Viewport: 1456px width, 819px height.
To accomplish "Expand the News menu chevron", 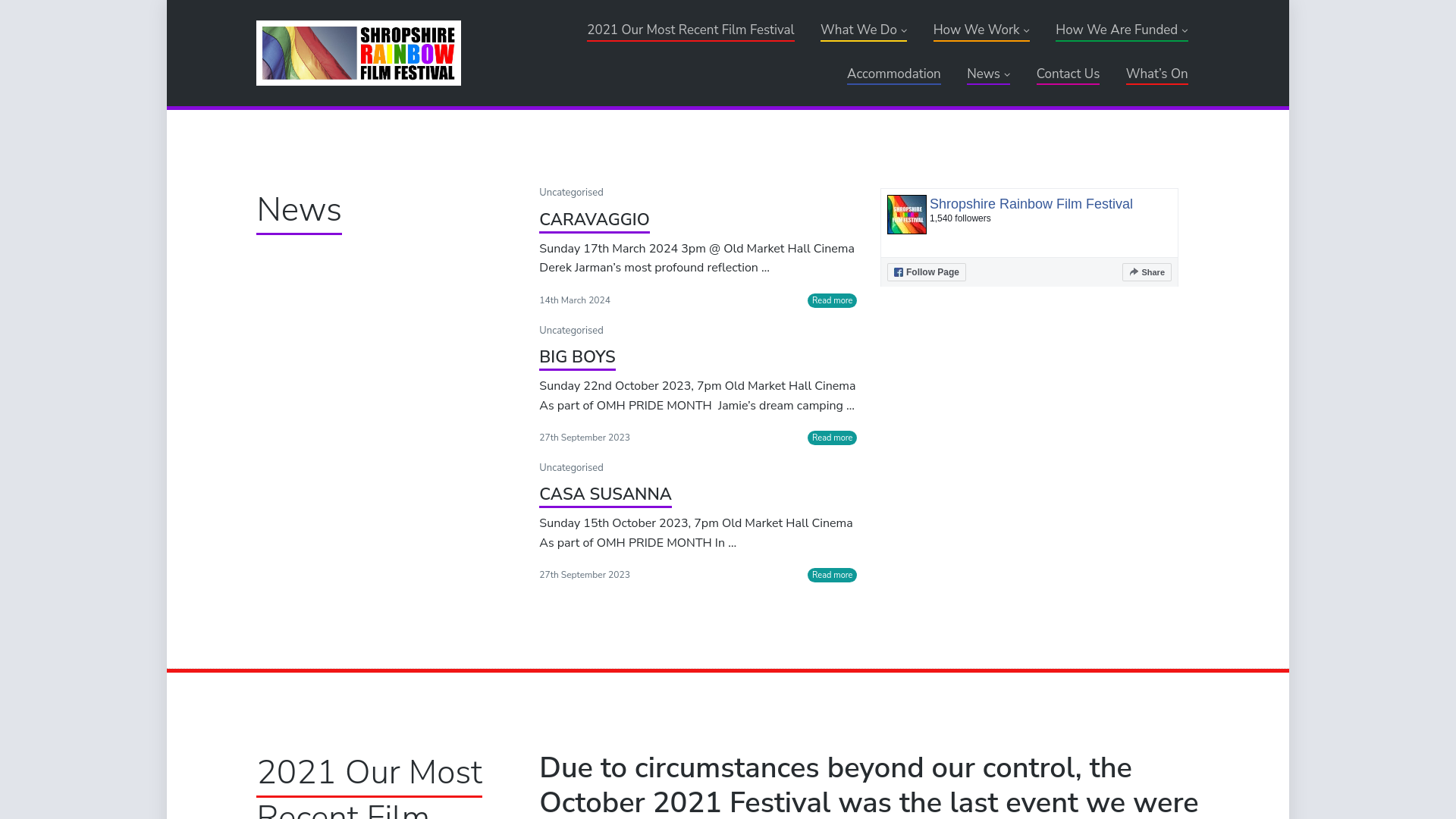I will 1006,75.
